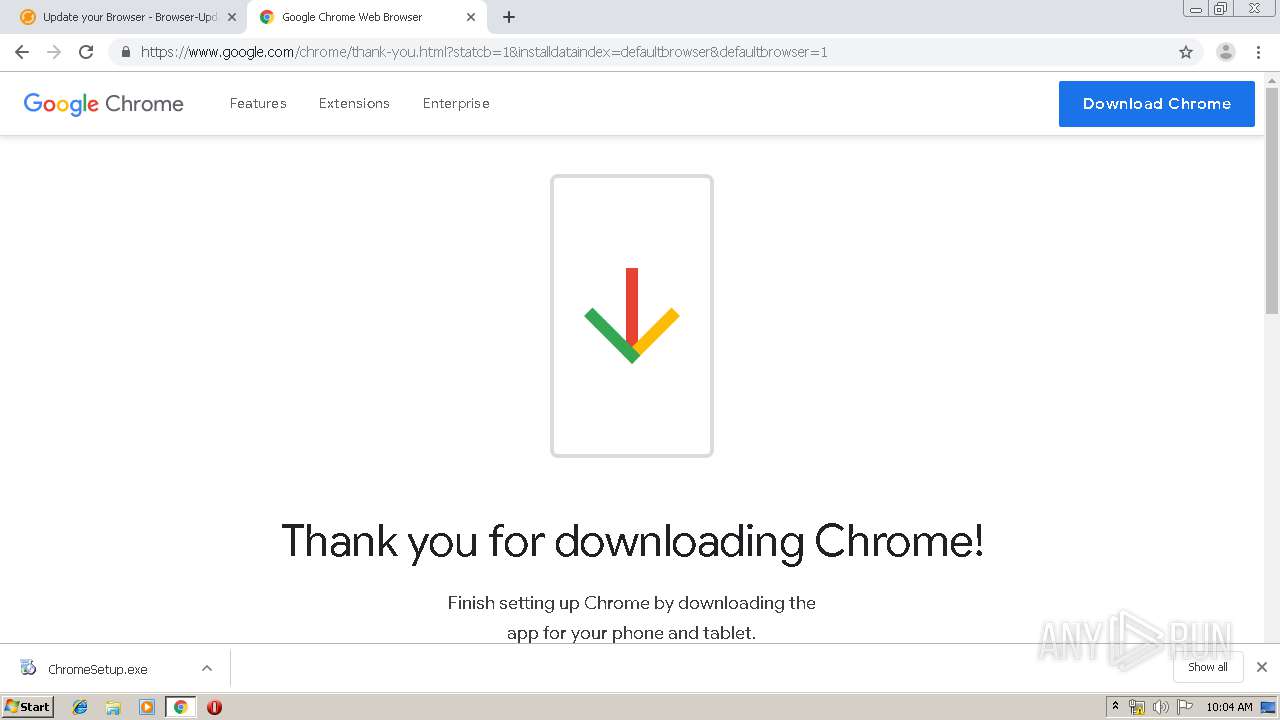
Task: Open the Action Center flag icon
Action: (1185, 707)
